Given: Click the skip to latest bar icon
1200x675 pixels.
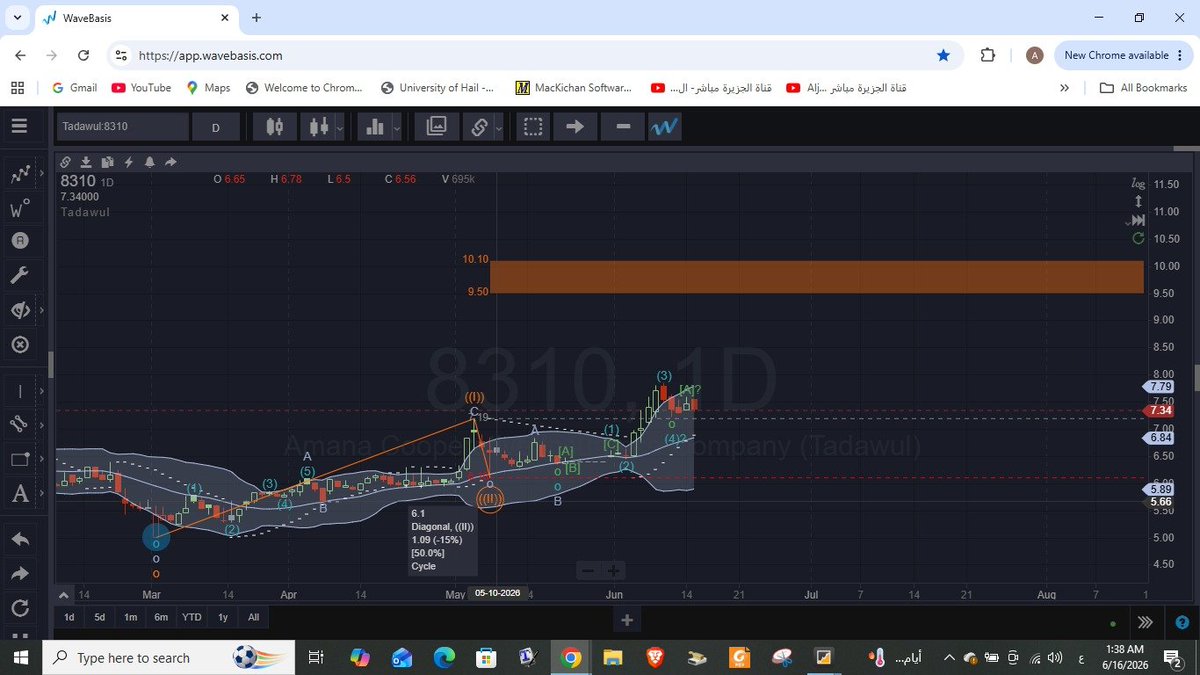Looking at the screenshot, I should tap(1138, 220).
